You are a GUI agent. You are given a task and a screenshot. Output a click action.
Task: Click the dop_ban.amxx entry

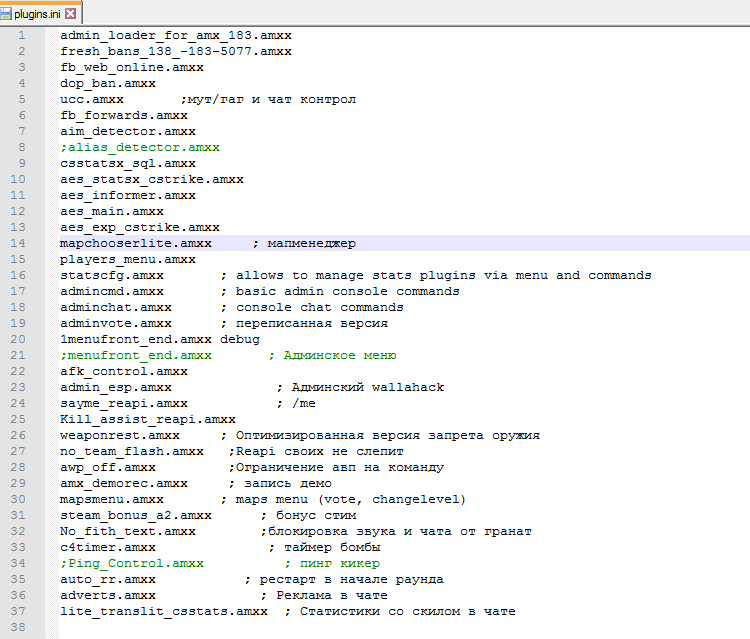tap(108, 83)
